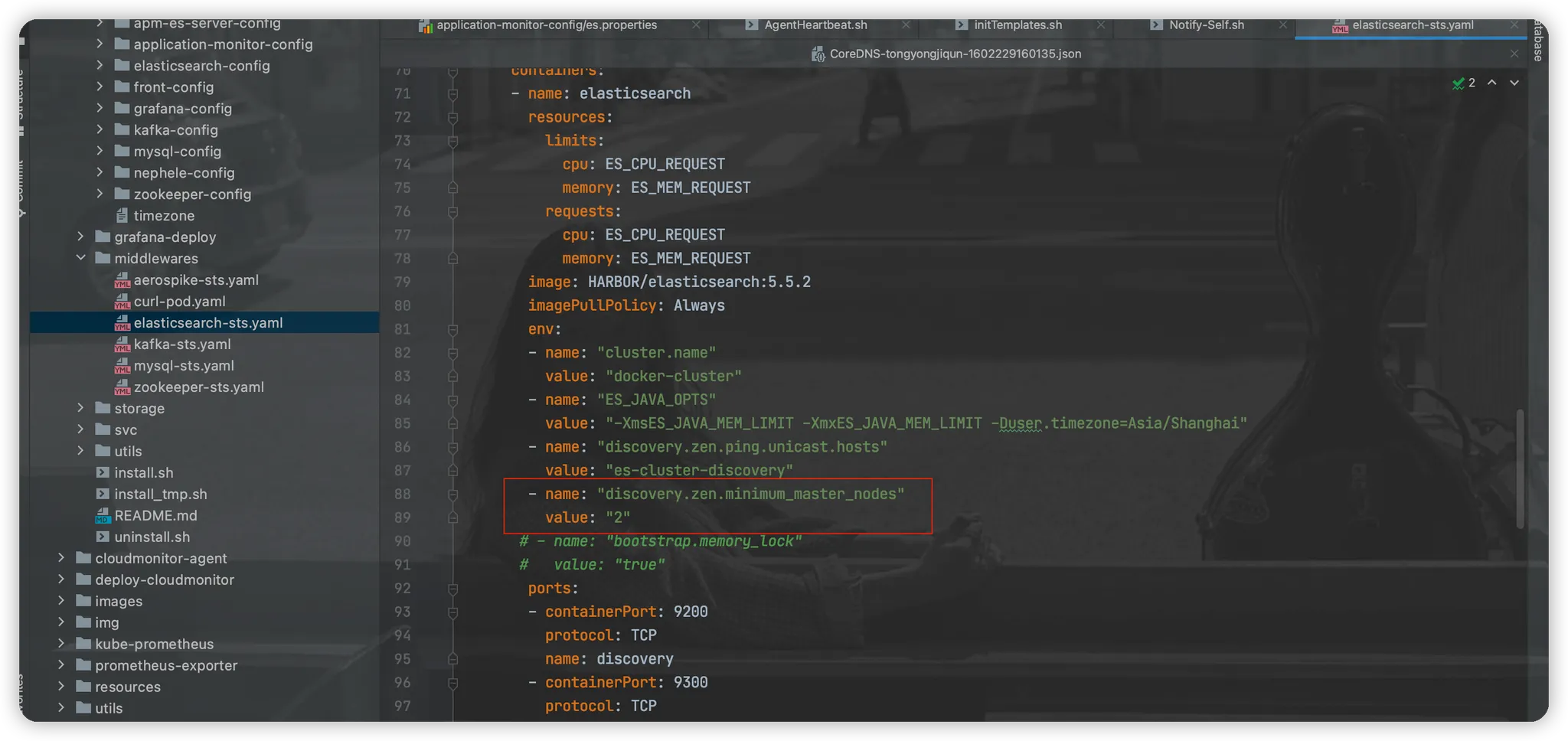
Task: Close the AgentHeartbeat.sh tab
Action: [x=906, y=25]
